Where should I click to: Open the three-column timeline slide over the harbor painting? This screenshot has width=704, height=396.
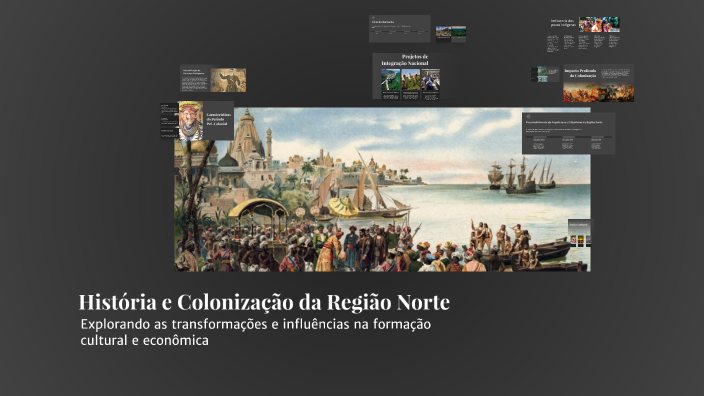568,133
